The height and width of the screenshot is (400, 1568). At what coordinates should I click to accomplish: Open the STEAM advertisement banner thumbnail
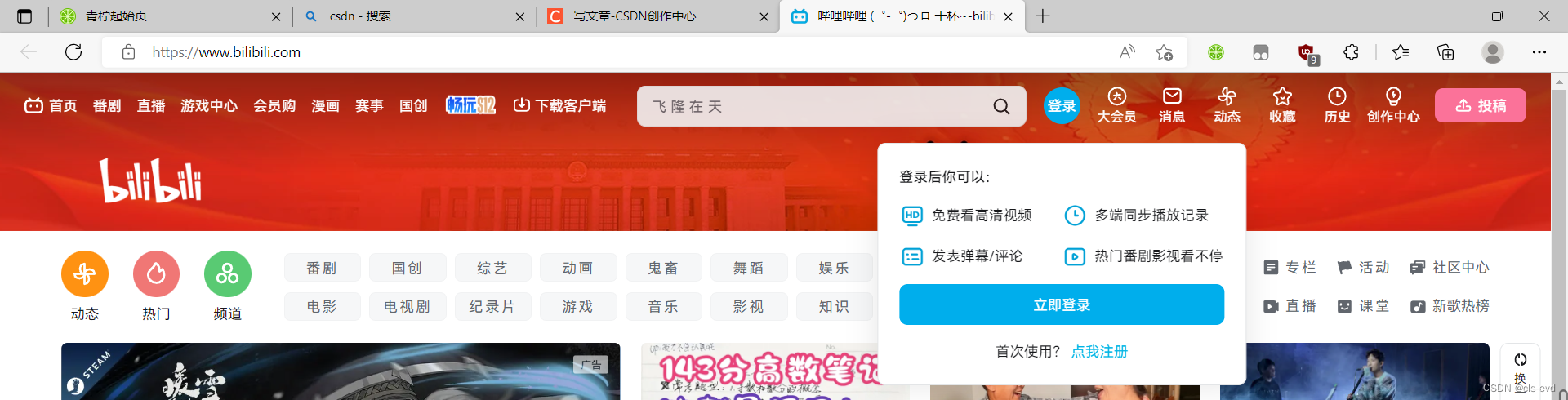tap(341, 371)
